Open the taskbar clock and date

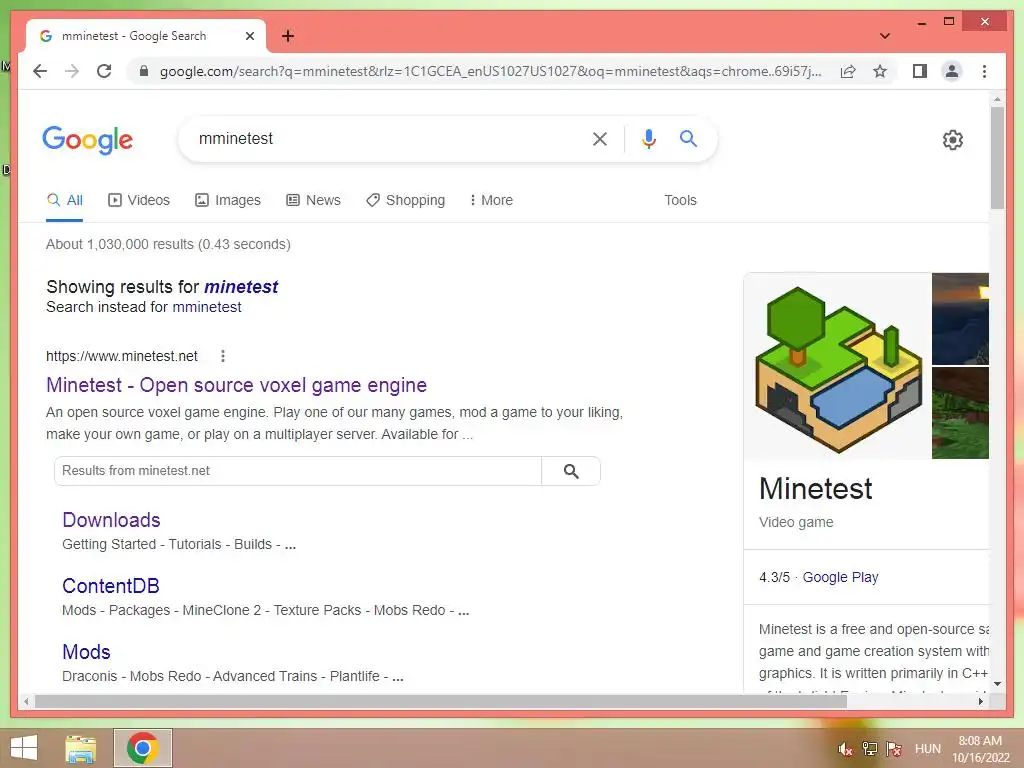tap(980, 749)
